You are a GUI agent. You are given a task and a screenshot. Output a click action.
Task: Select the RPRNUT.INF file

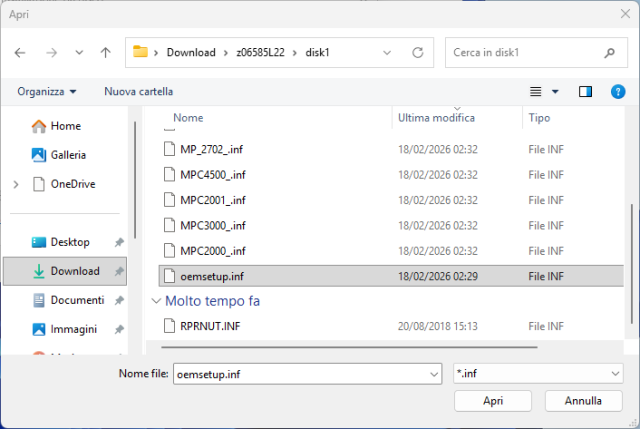point(210,326)
